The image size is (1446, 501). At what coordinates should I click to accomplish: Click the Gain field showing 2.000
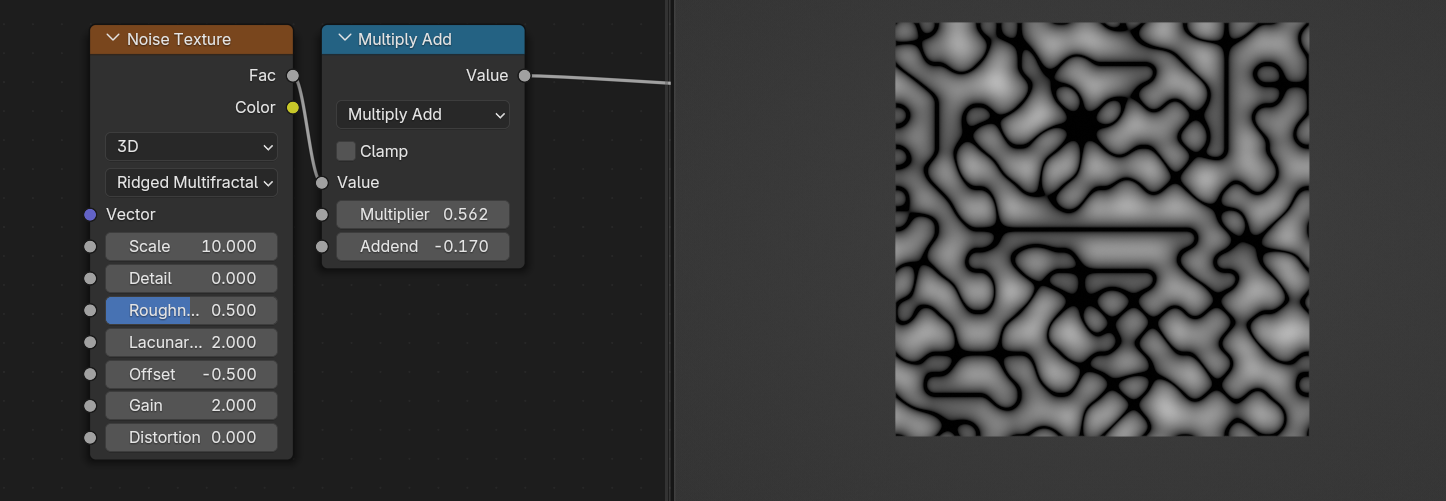coord(191,405)
